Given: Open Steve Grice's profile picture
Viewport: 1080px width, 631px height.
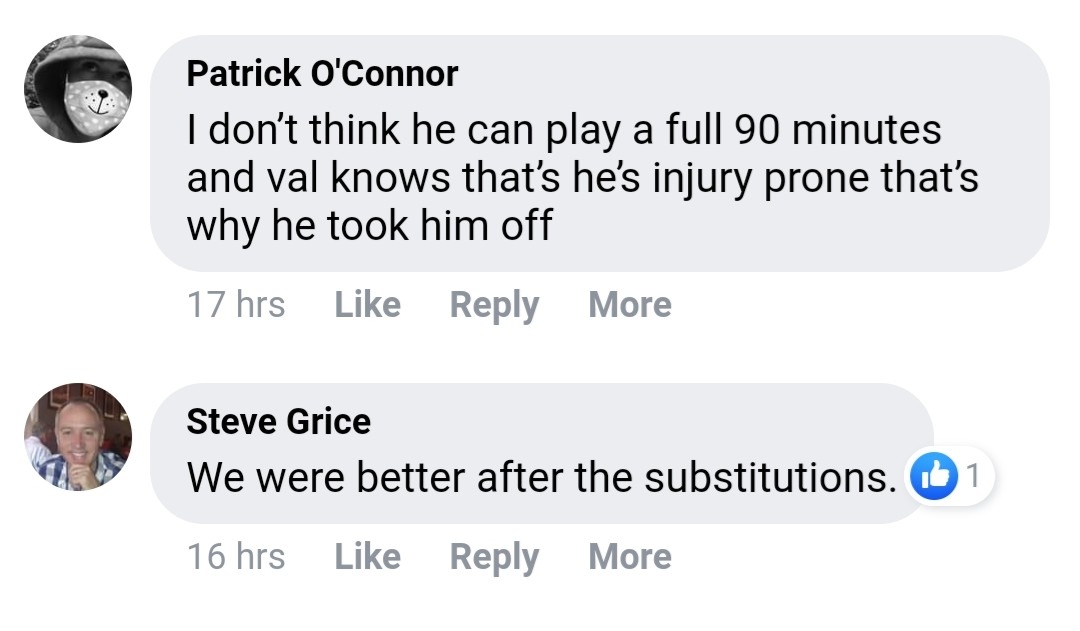Looking at the screenshot, I should pyautogui.click(x=78, y=437).
